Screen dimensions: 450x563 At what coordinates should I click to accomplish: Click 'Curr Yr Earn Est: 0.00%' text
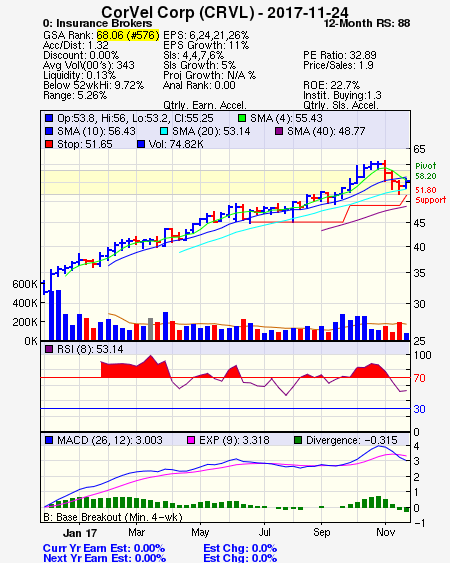(x=104, y=548)
